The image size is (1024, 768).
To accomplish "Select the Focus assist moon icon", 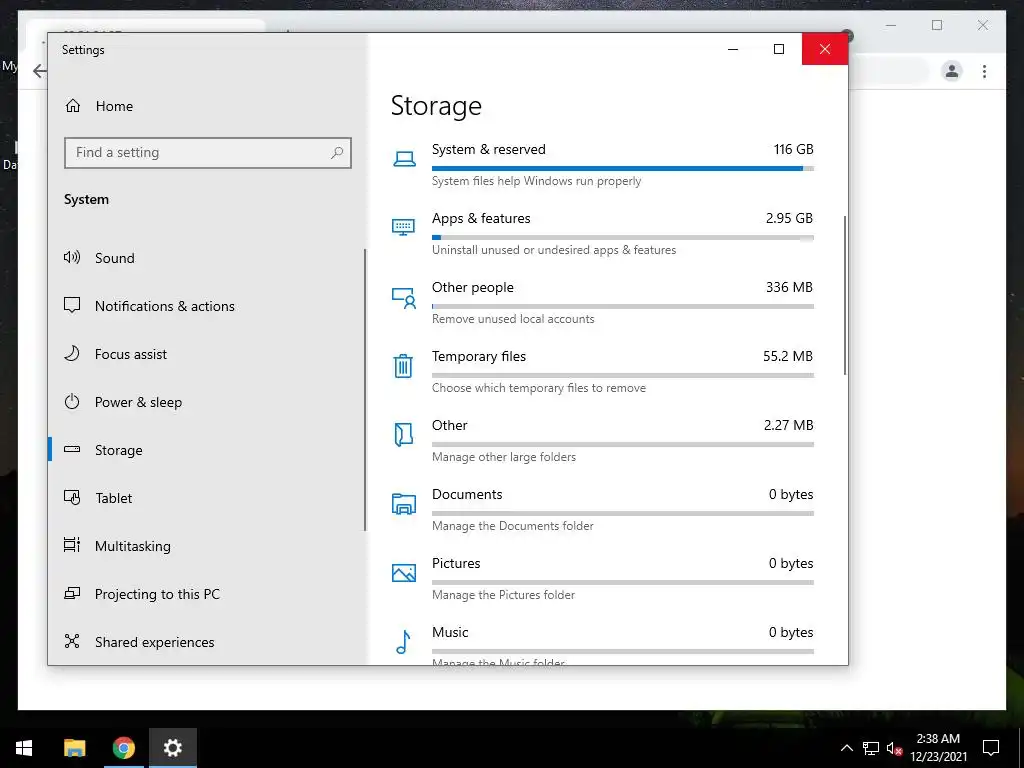I will tap(72, 353).
